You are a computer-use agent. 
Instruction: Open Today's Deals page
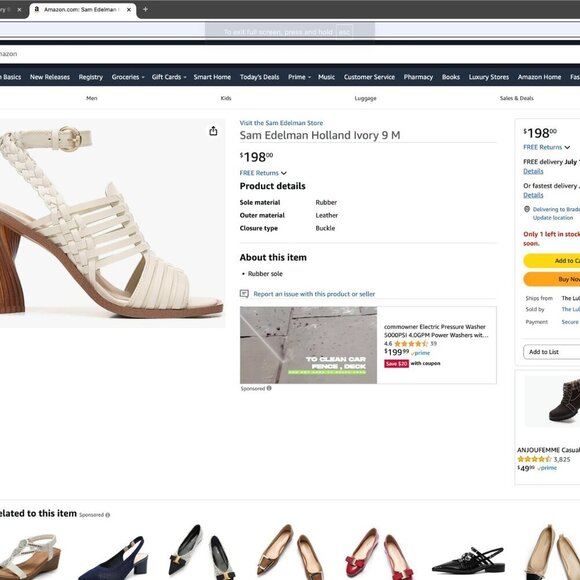[x=259, y=77]
